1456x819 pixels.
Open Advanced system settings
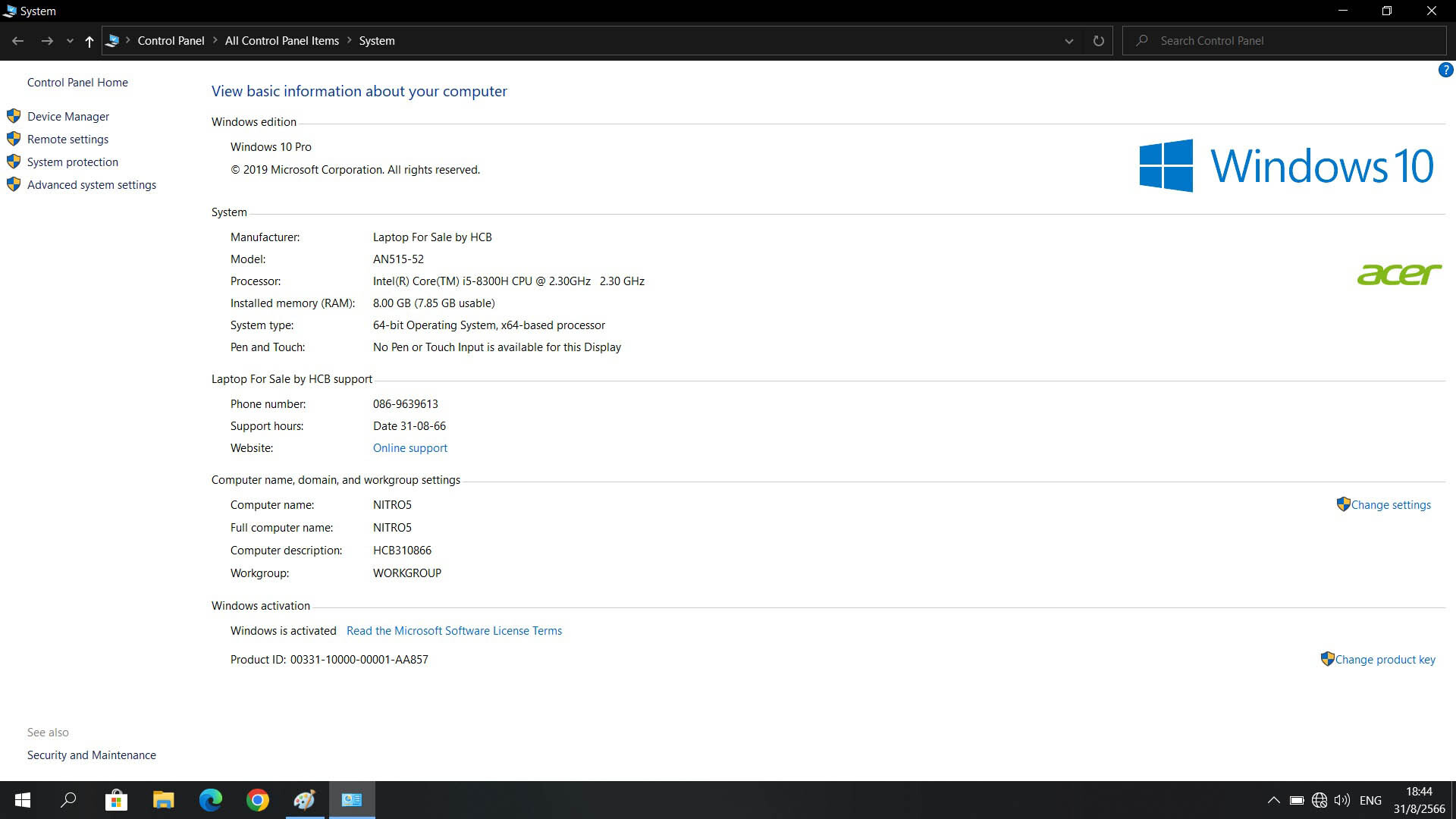(x=92, y=185)
